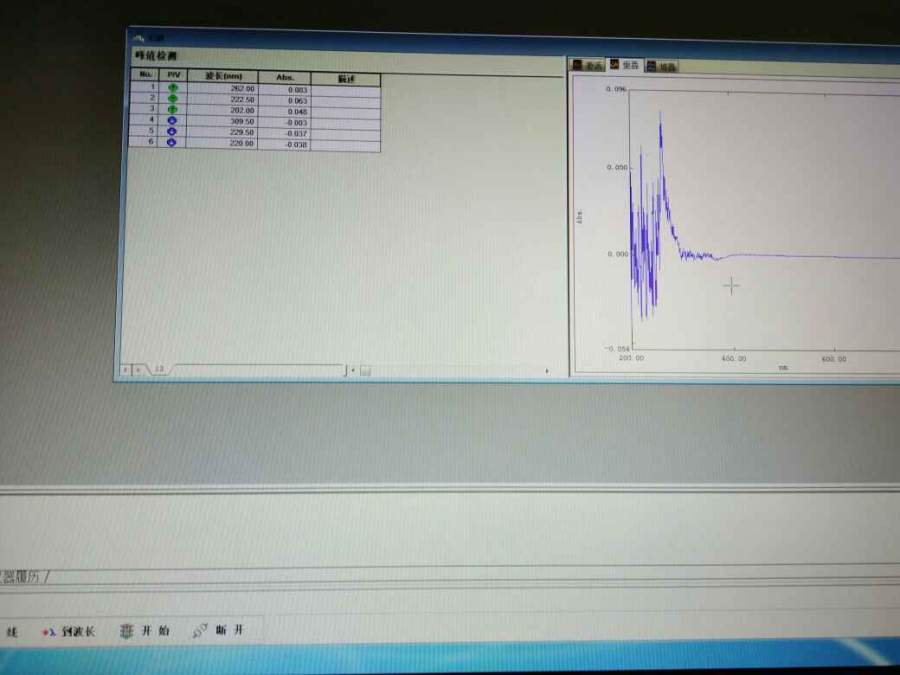900x675 pixels.
Task: Click row number 1 in peak table
Action: point(145,87)
